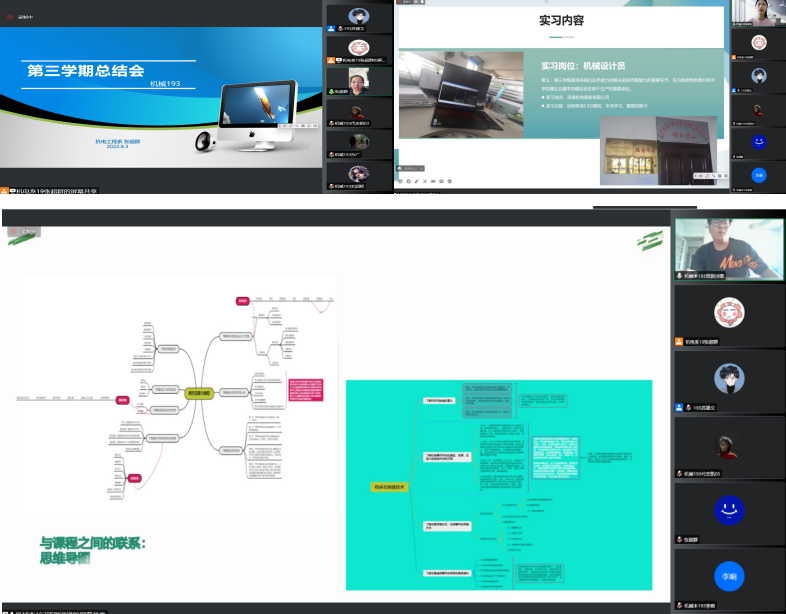The image size is (786, 614).
Task: Click the microphone icon beside the black T-shirt presenter's name
Action: coord(679,275)
